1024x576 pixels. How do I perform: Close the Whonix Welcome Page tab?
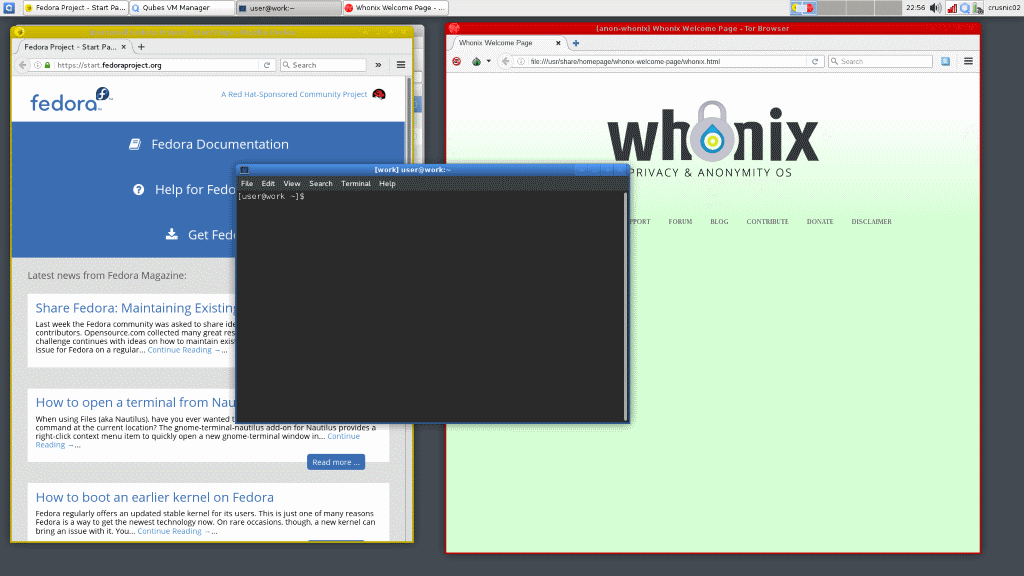[x=558, y=43]
